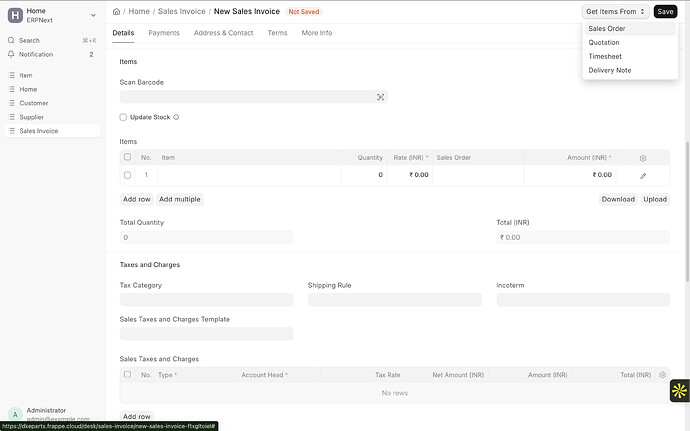This screenshot has height=431, width=690.
Task: Switch to the Payments tab
Action: pos(164,33)
